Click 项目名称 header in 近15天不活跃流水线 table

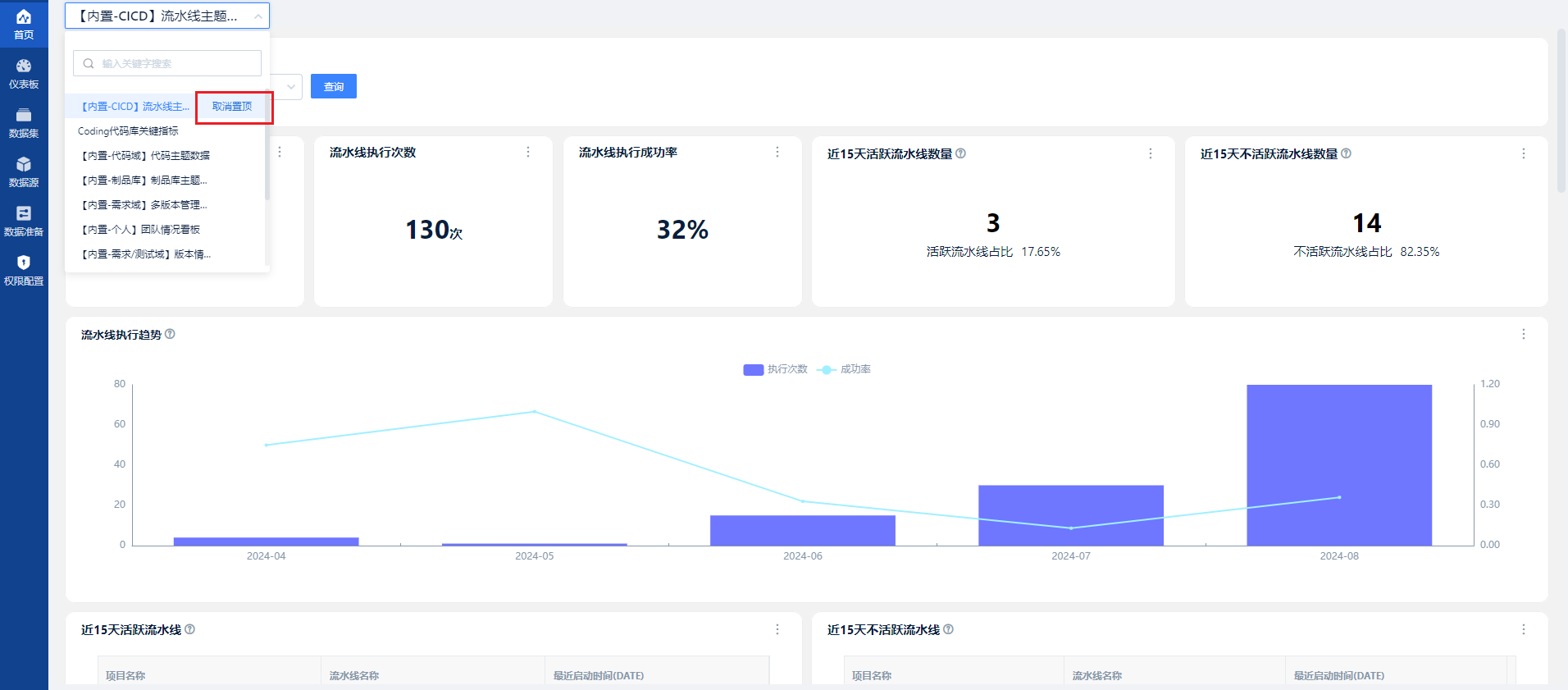tap(872, 676)
